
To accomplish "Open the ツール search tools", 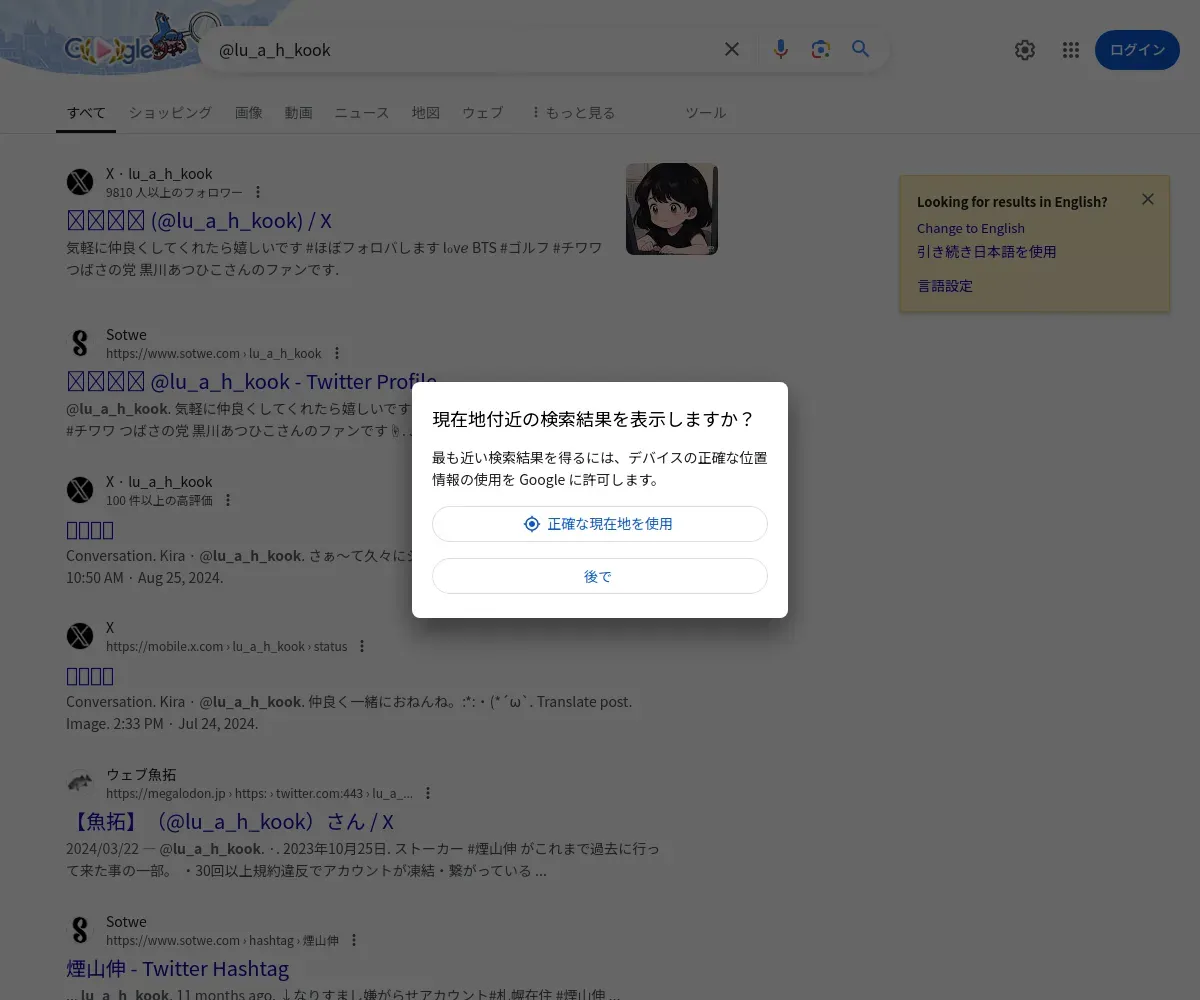I will tap(705, 113).
